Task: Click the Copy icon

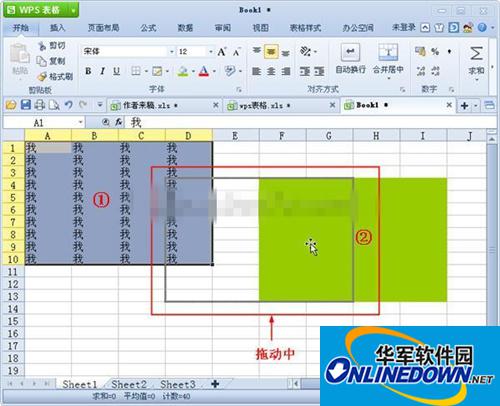Action: 41,61
